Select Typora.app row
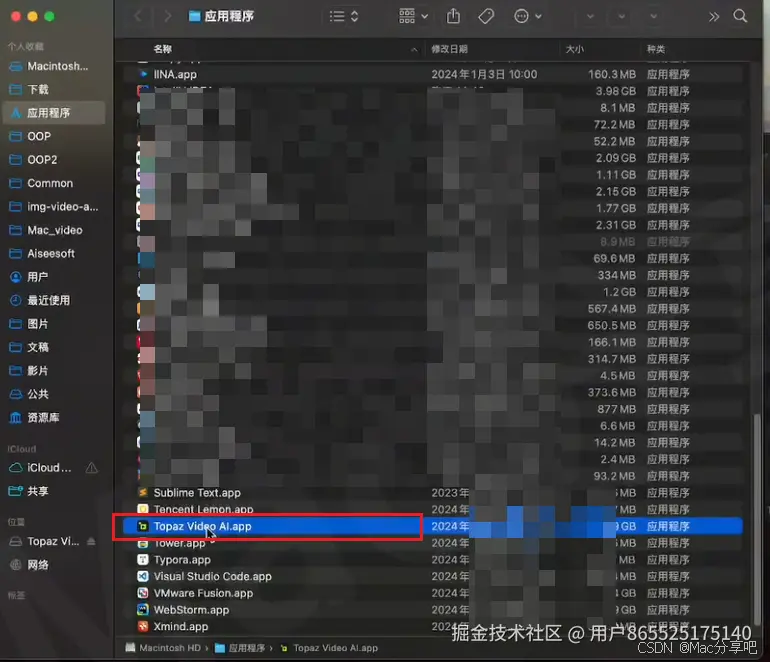770x662 pixels. 433,559
